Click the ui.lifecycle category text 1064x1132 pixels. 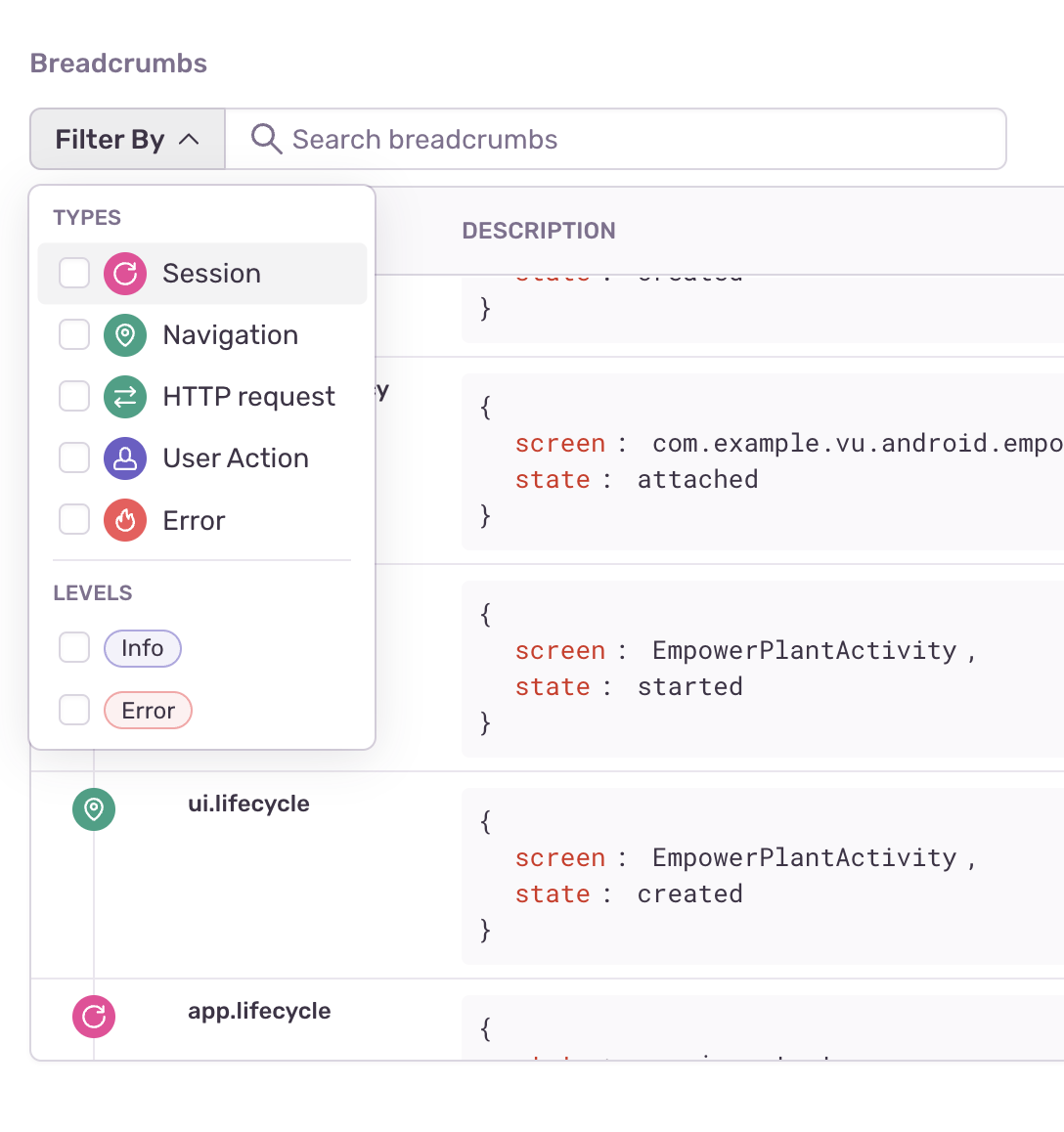click(x=248, y=805)
